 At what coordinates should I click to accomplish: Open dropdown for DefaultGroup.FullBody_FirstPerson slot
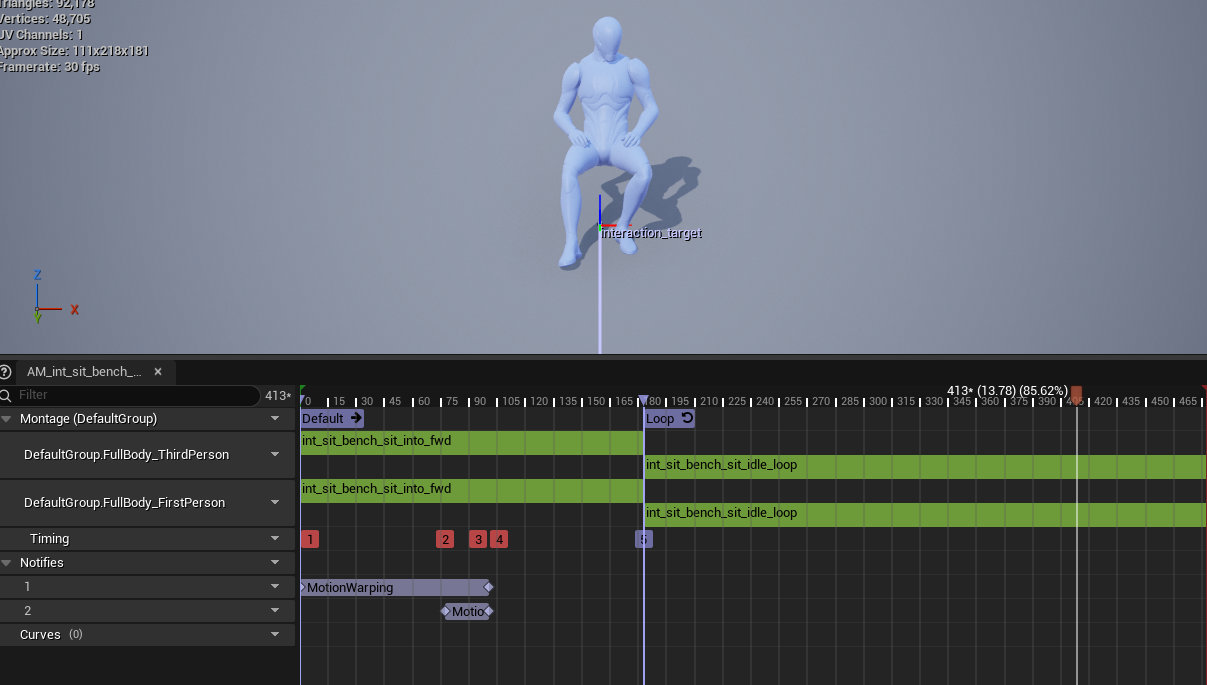275,503
